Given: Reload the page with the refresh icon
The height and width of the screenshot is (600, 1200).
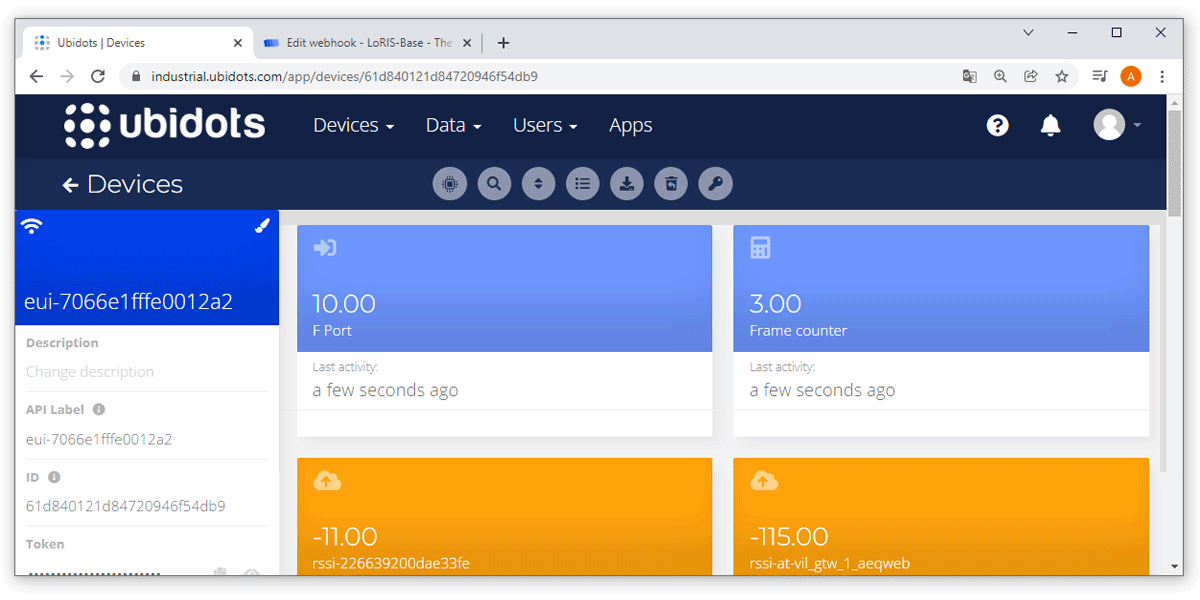Looking at the screenshot, I should point(98,76).
